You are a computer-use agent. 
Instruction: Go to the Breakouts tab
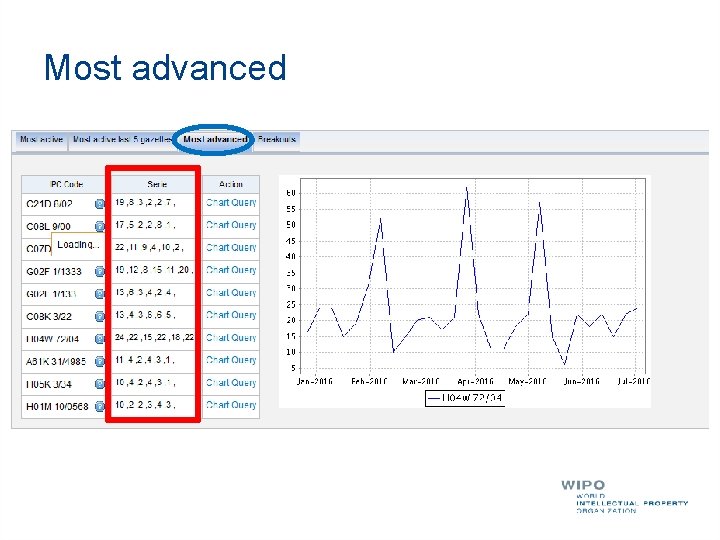276,140
